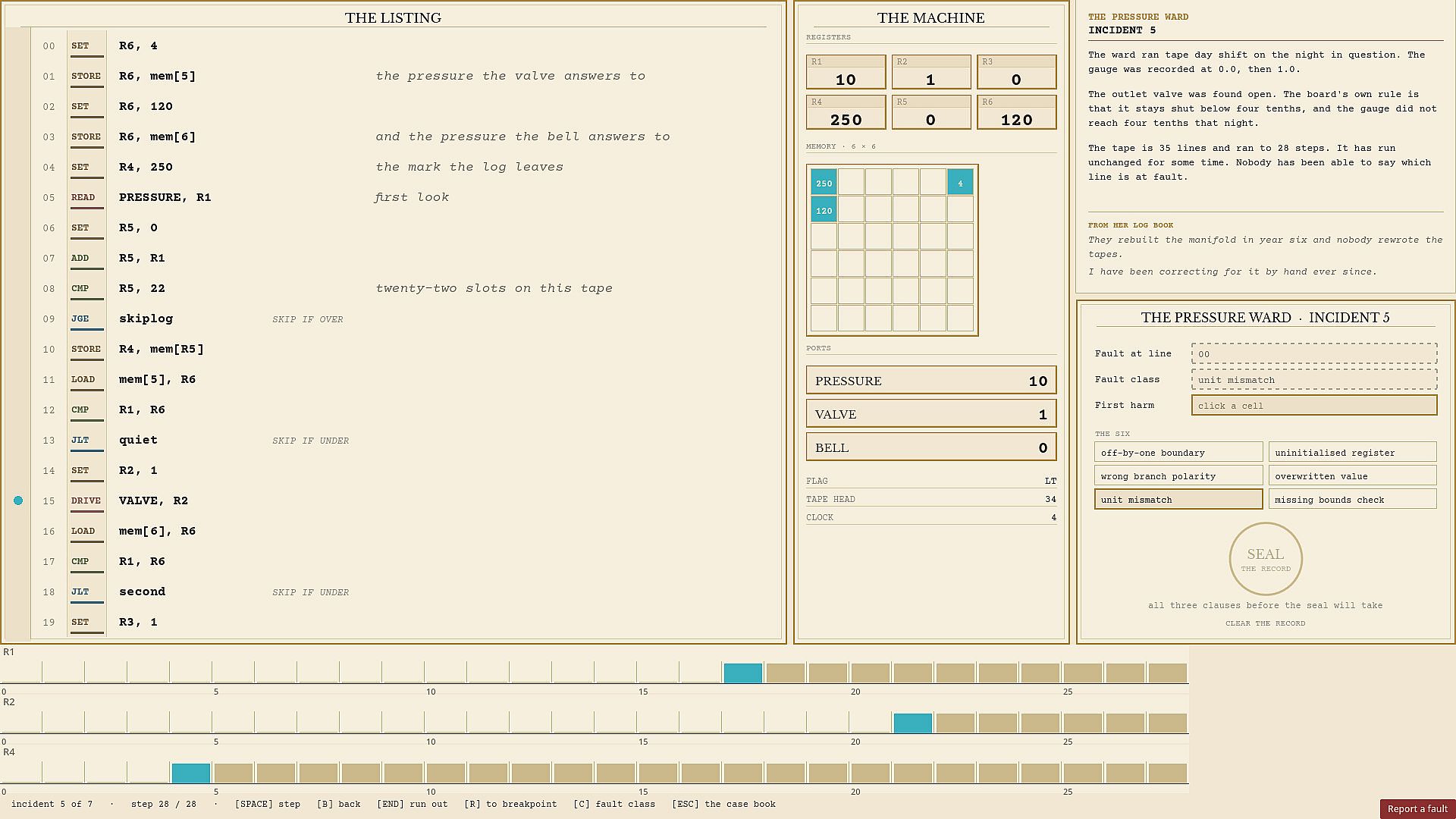Select the 'unit mismatch' fault class
Viewport: 1456px width, 819px height.
point(1178,500)
